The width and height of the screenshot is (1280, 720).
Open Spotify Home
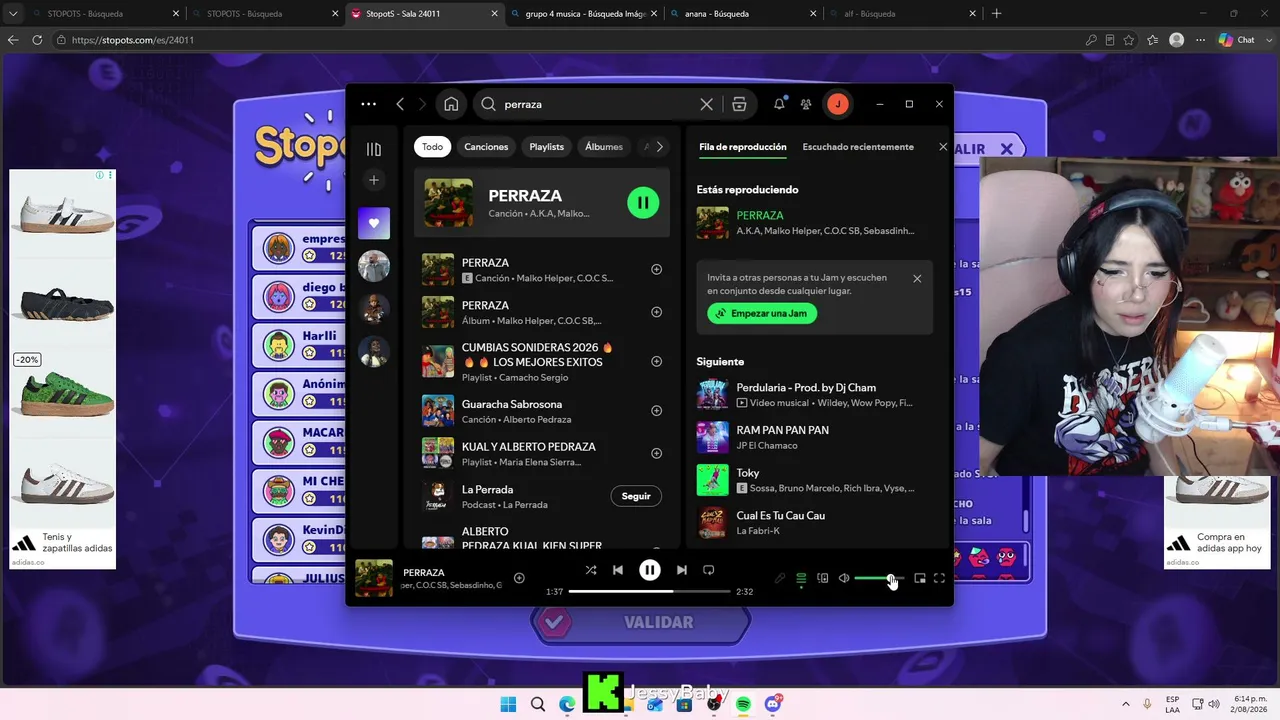[x=451, y=104]
